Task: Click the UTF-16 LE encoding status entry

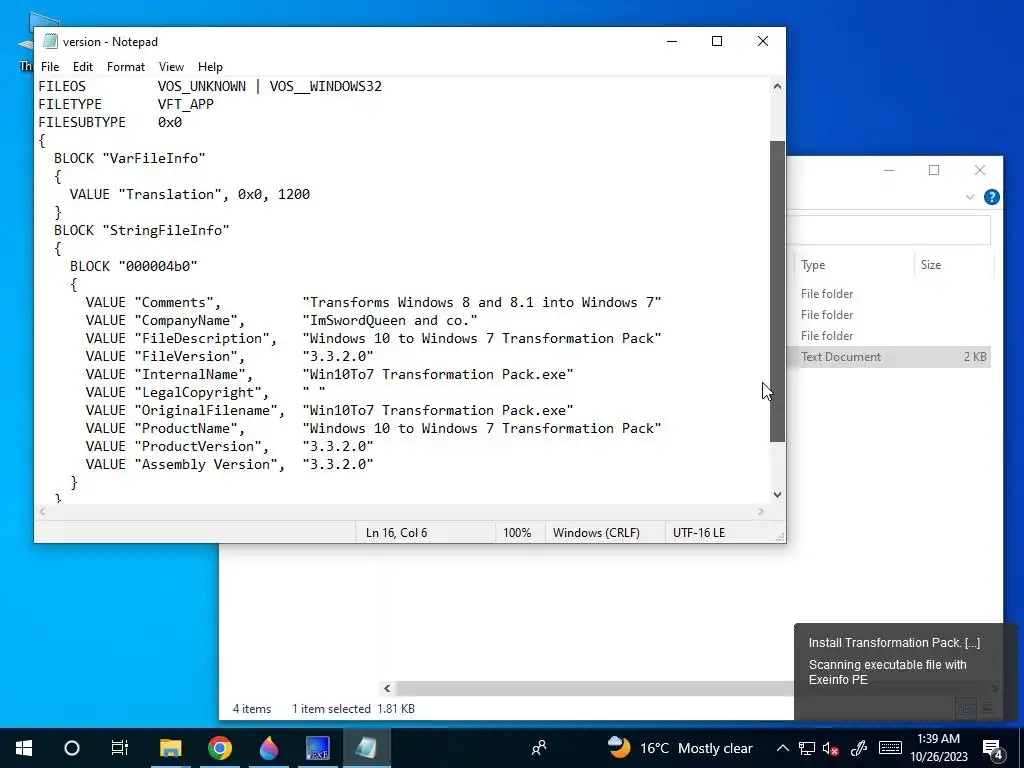Action: tap(699, 533)
